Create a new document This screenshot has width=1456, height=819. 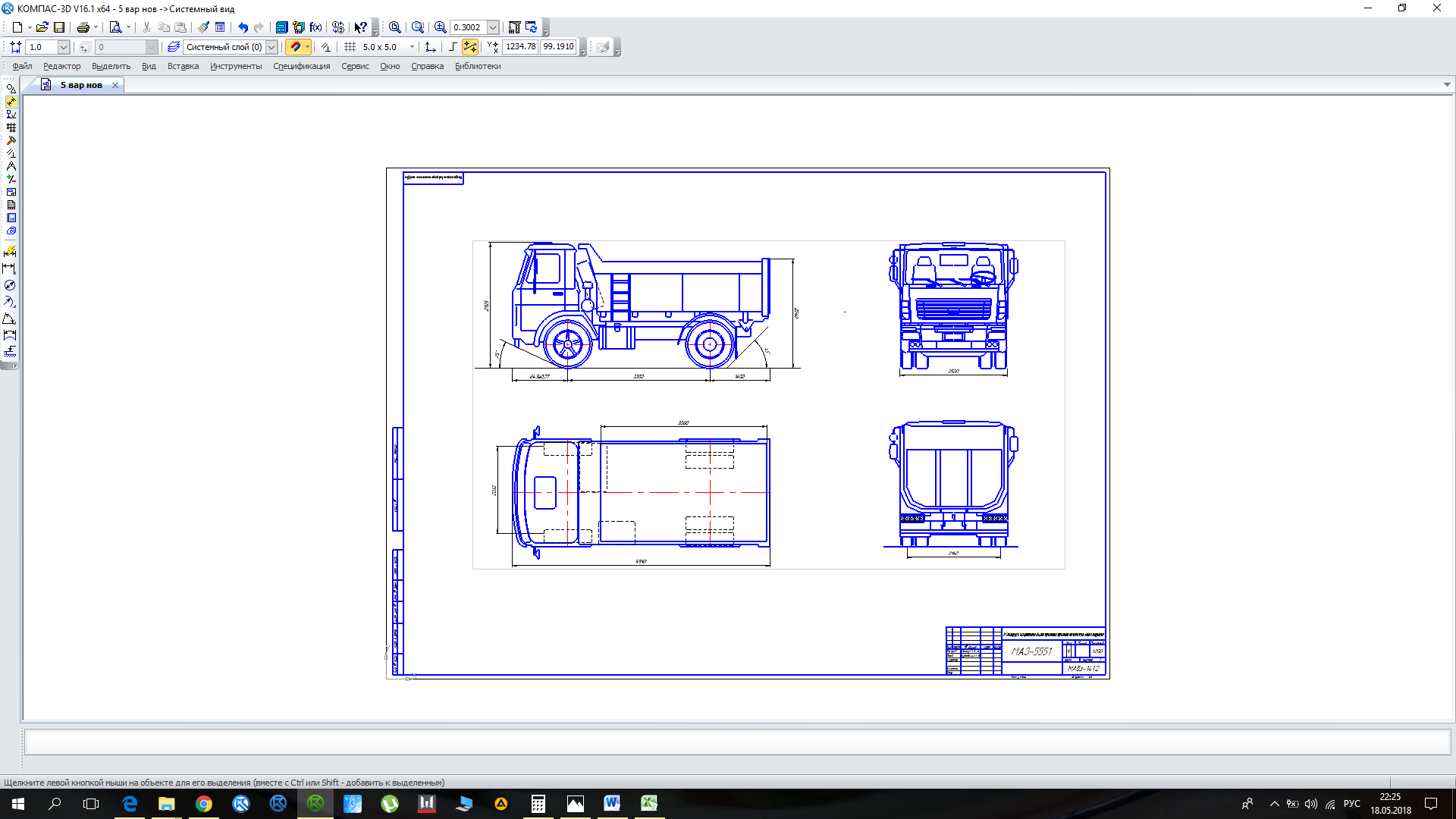click(x=17, y=27)
